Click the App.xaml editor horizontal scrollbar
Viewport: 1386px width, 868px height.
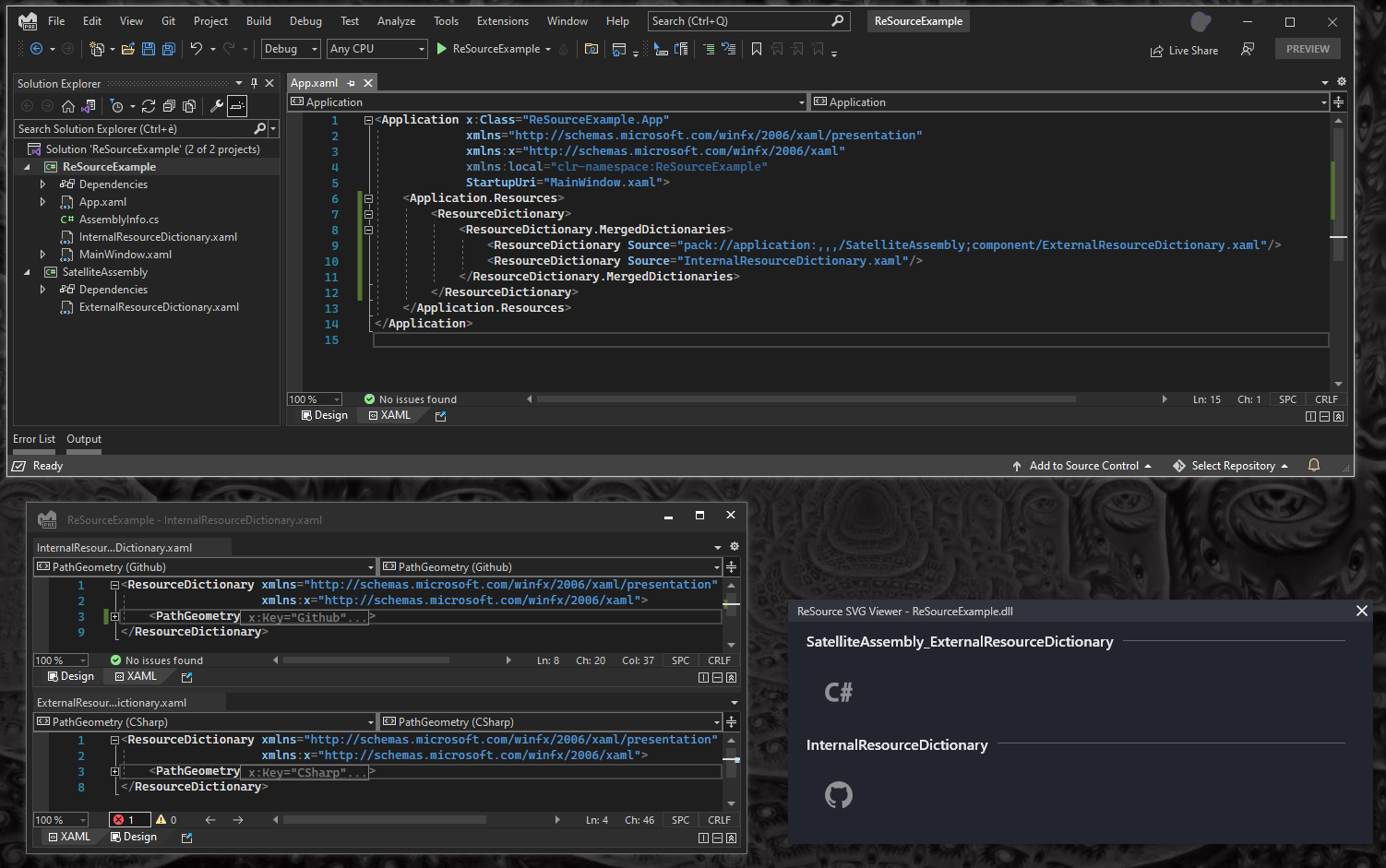(x=806, y=399)
